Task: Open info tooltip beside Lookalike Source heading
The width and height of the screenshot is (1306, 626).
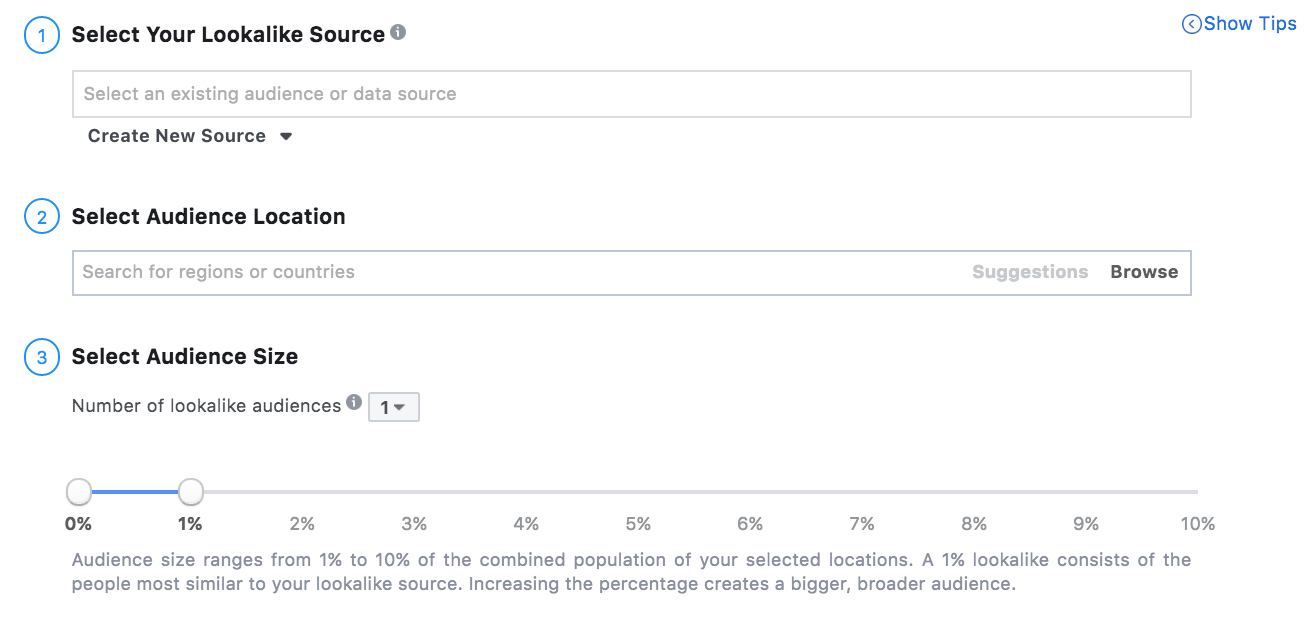Action: [x=398, y=33]
